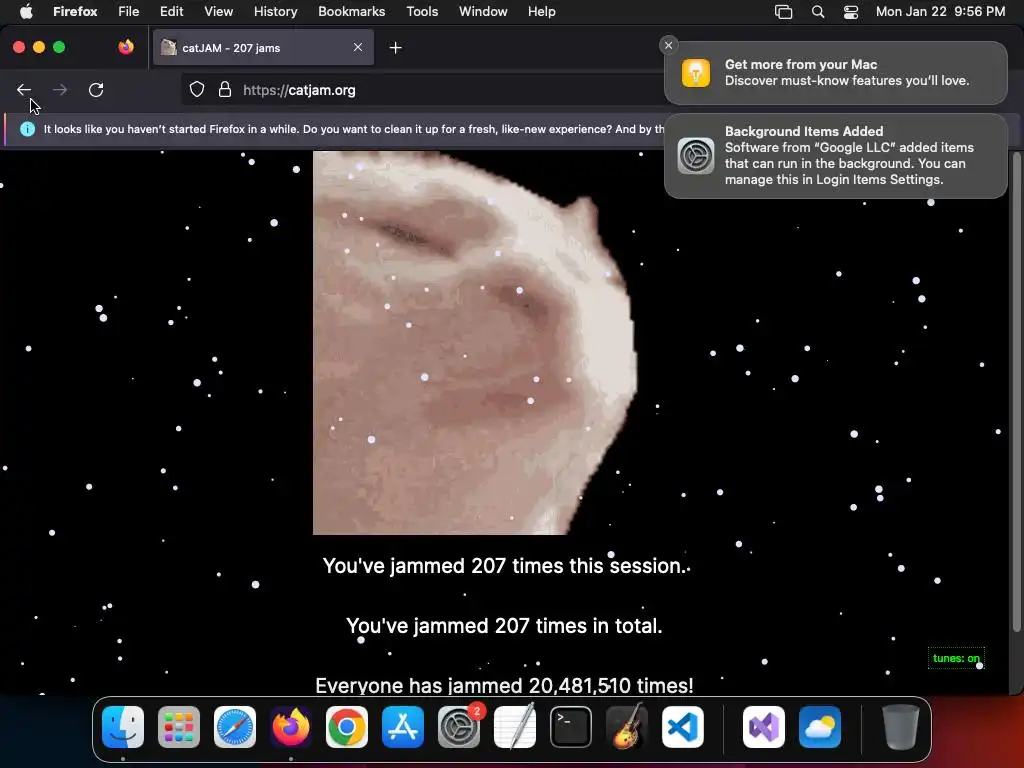Open the Apple menu
This screenshot has height=768, width=1024.
click(x=26, y=11)
